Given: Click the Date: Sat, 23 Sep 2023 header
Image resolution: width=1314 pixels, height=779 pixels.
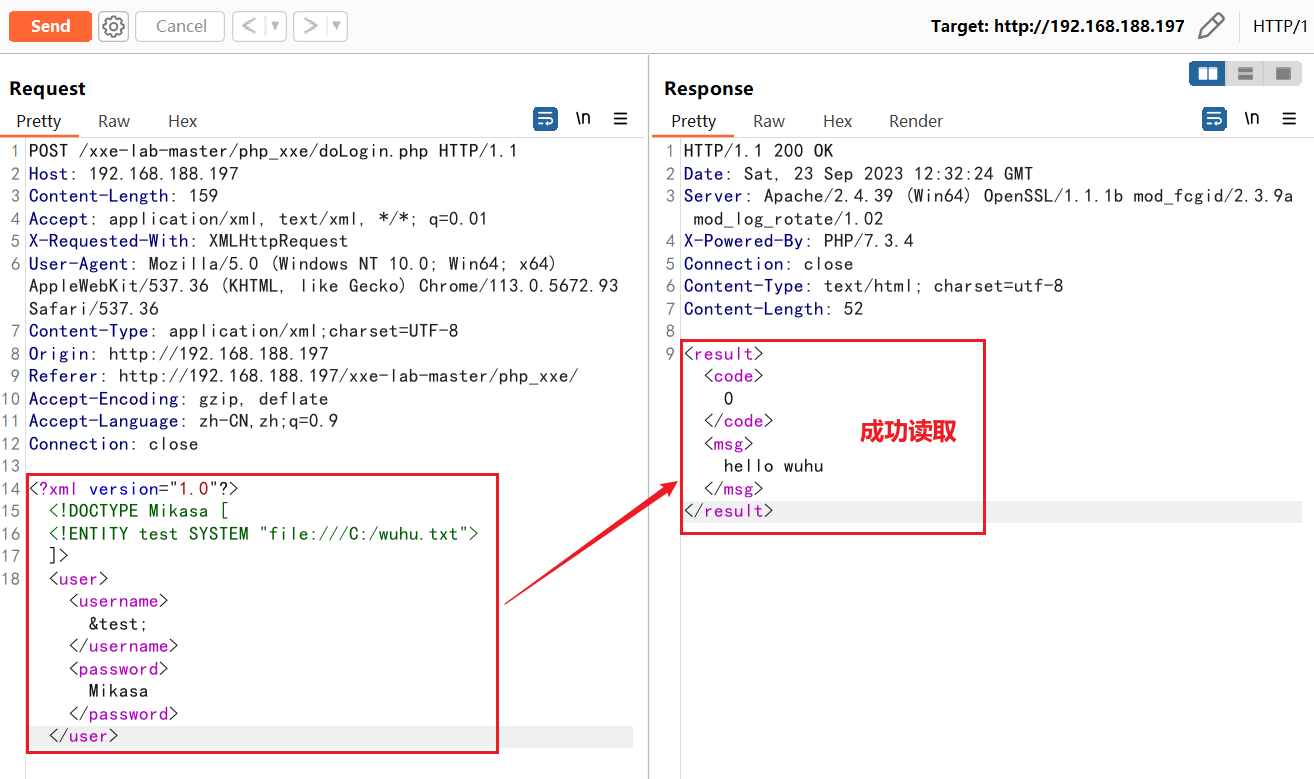Looking at the screenshot, I should [858, 174].
